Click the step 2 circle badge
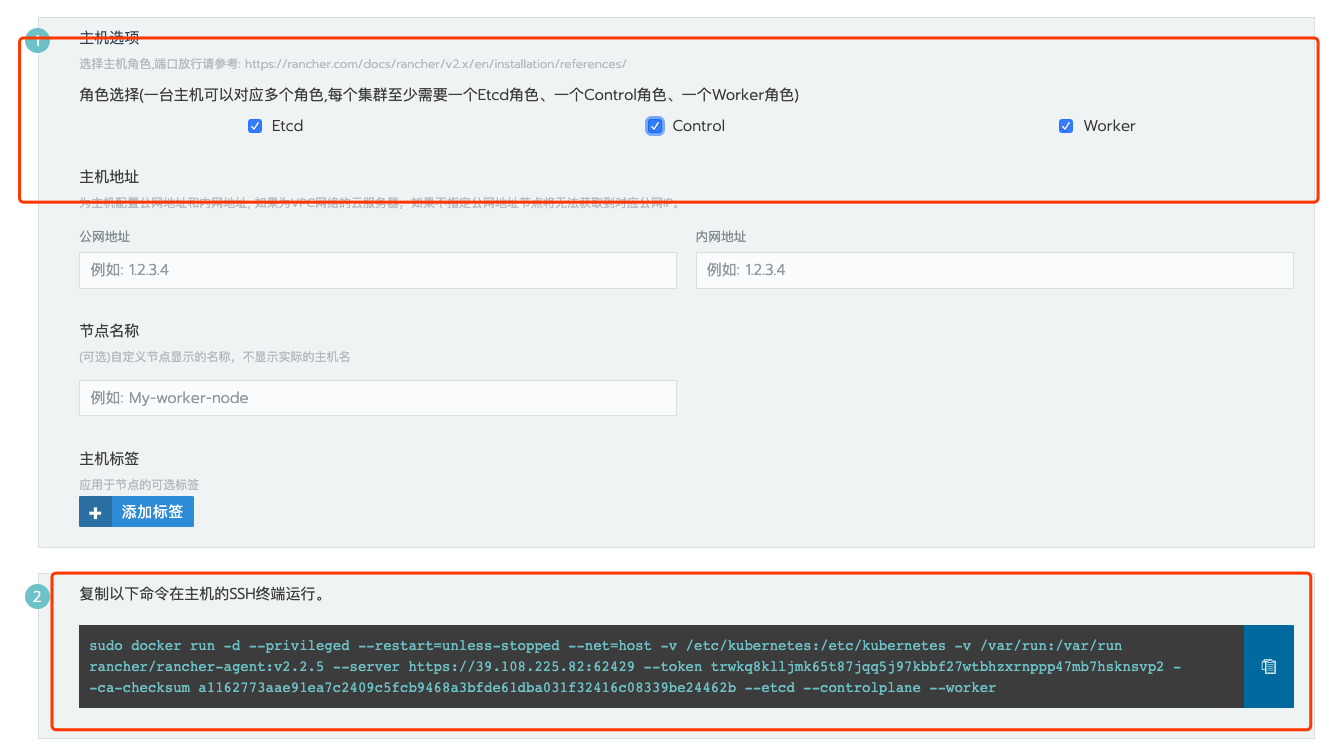Screen dimensions: 1335x748 (x=37, y=597)
